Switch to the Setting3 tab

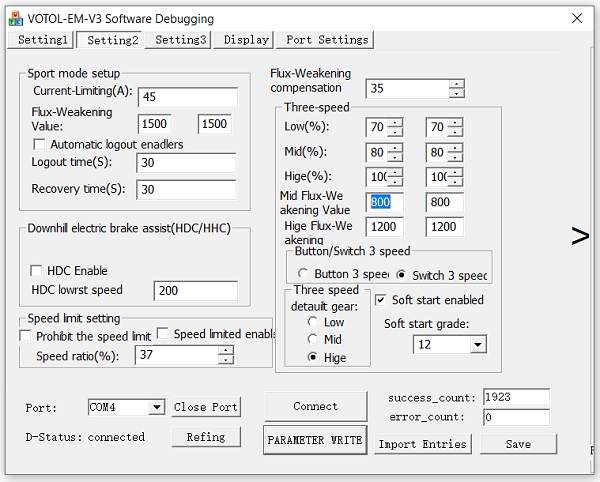[180, 40]
